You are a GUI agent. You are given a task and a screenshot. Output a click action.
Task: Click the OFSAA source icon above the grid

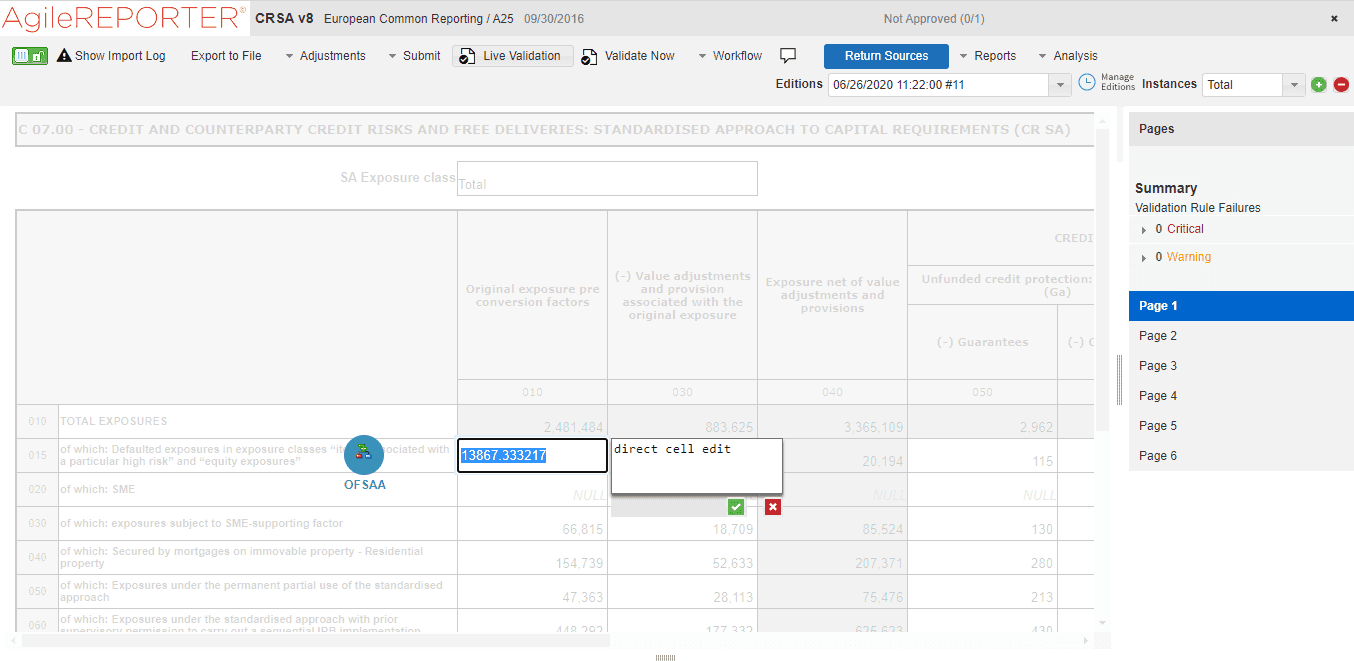point(364,454)
